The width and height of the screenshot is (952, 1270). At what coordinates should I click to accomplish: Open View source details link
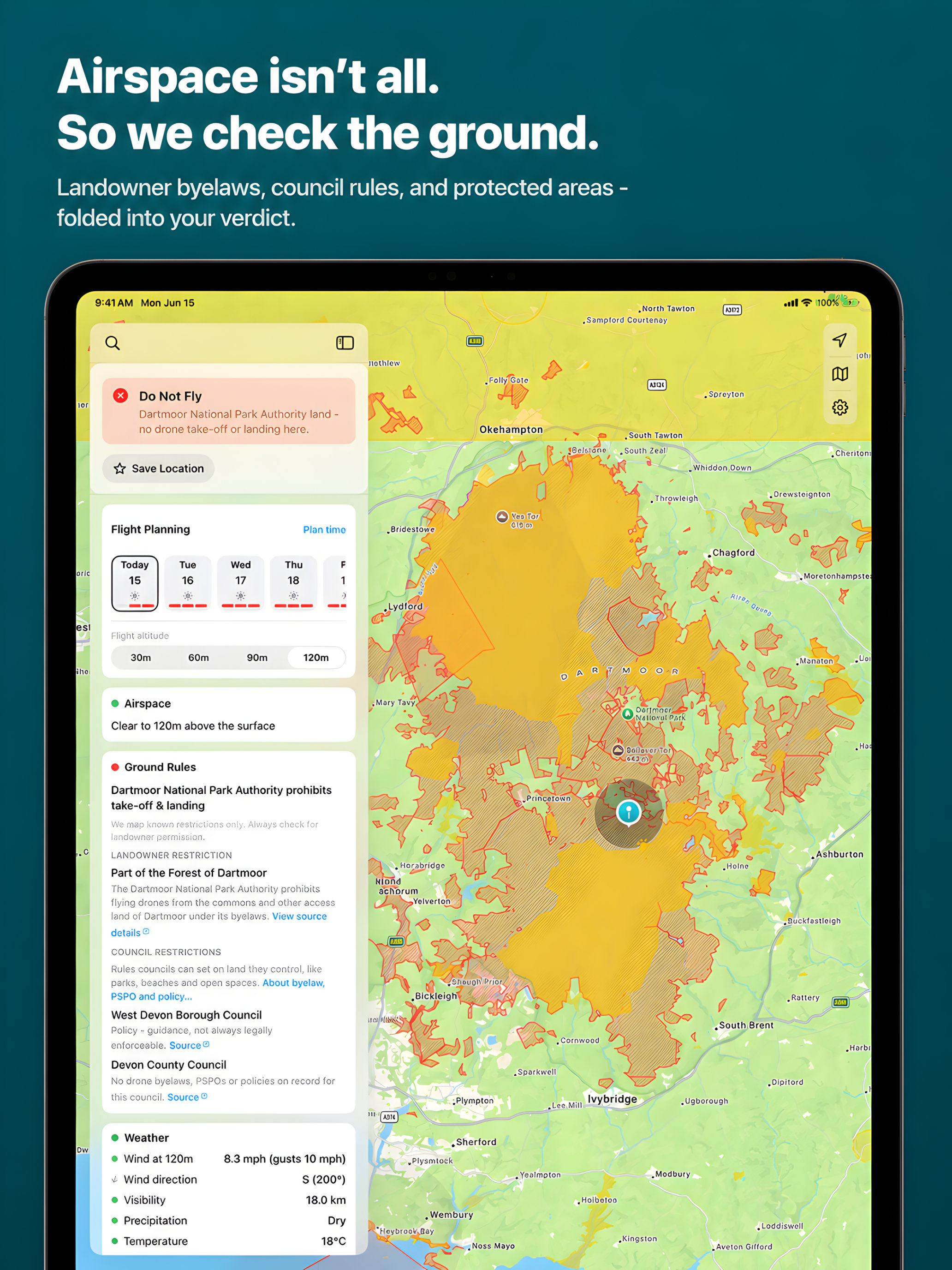[x=299, y=917]
